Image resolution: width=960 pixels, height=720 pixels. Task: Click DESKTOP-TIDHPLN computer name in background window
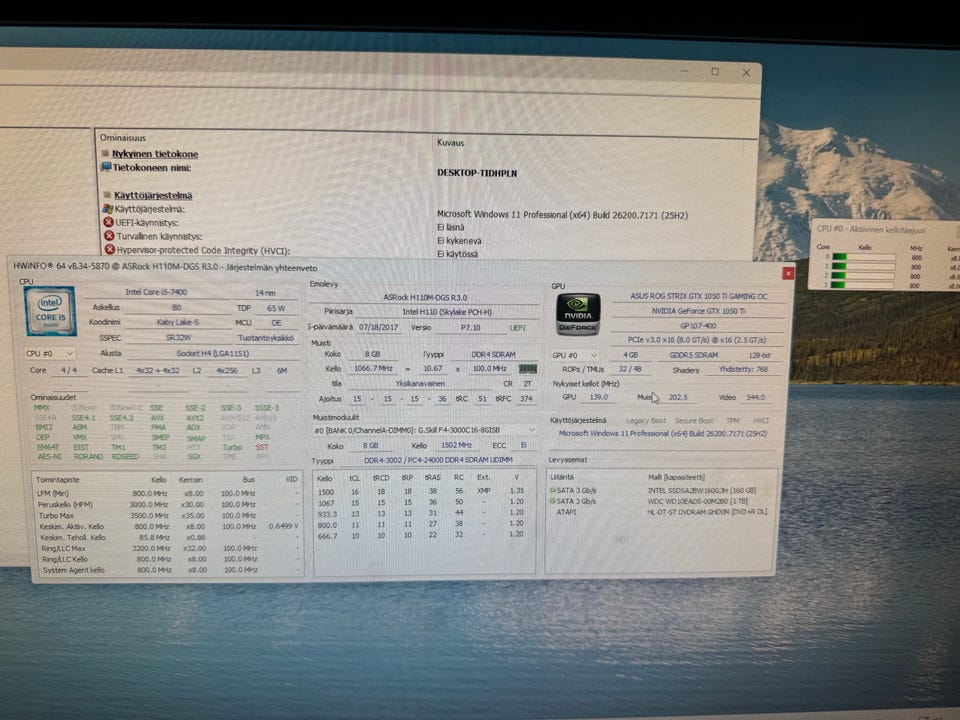[477, 173]
